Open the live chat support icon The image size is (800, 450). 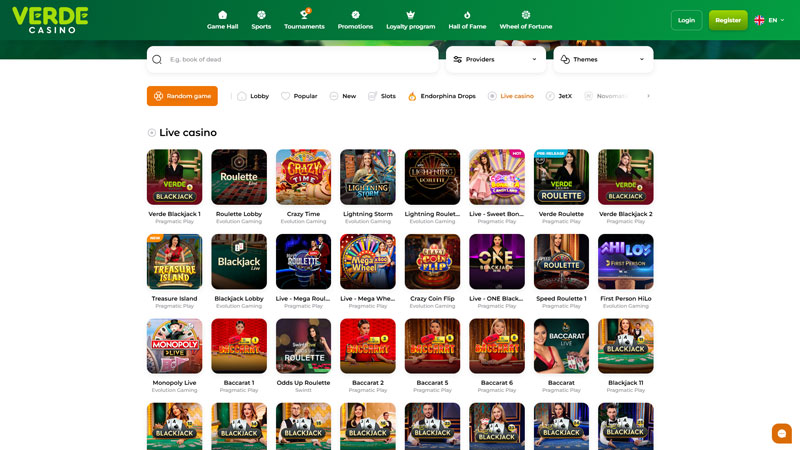pos(782,434)
